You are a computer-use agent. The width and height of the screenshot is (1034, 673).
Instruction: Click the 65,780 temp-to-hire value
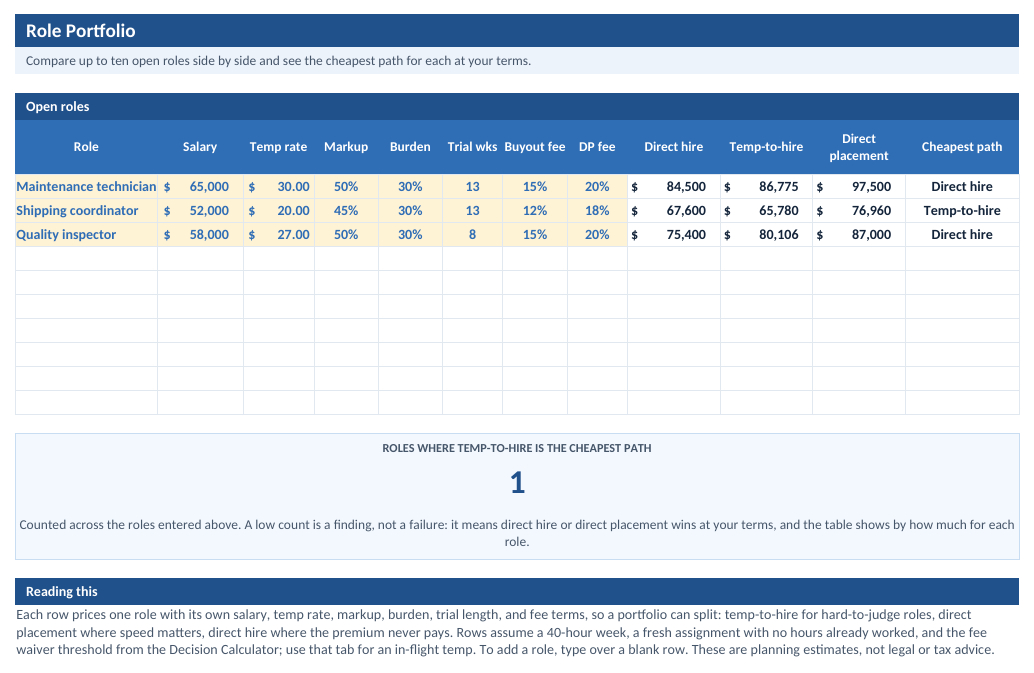click(766, 210)
